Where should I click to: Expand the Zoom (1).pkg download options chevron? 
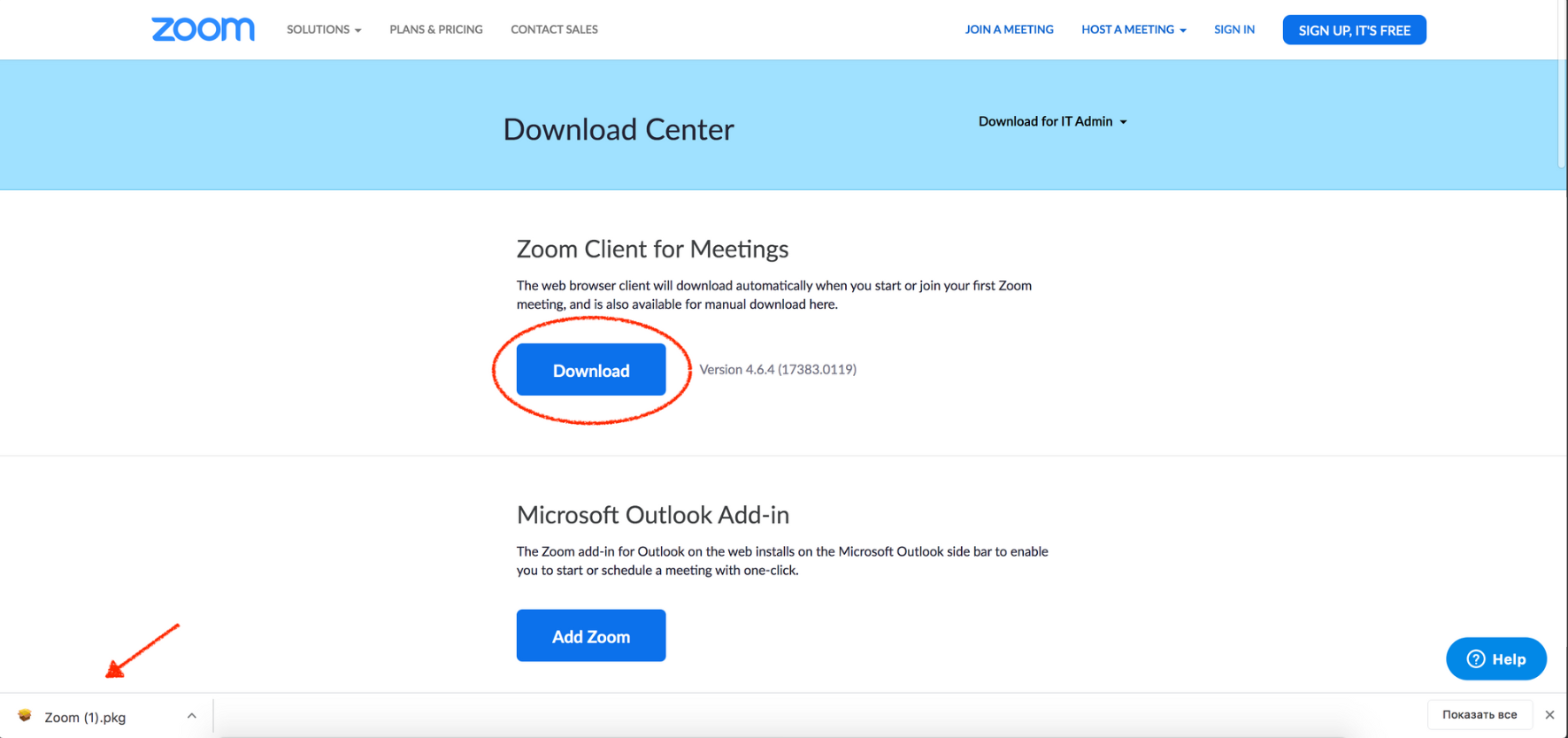[x=192, y=716]
